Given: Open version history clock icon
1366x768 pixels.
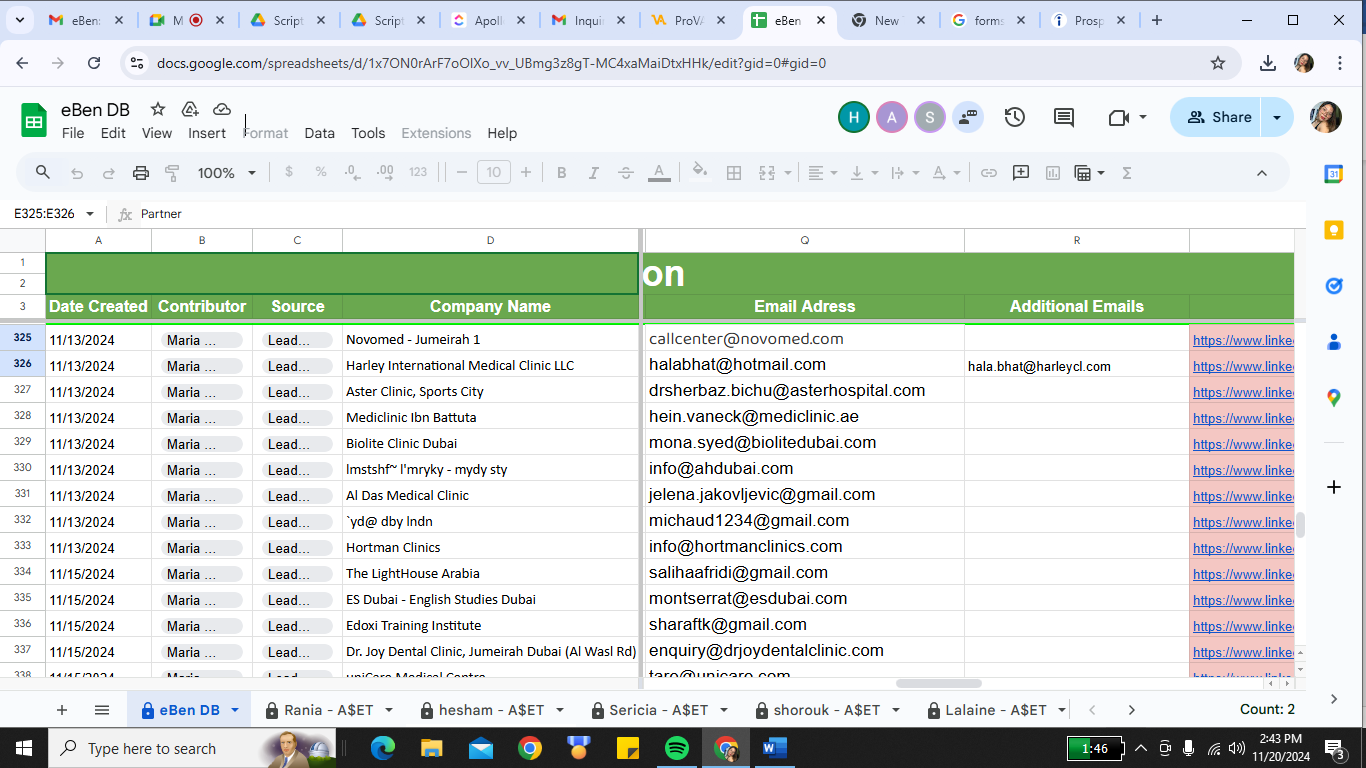Looking at the screenshot, I should click(x=1015, y=117).
